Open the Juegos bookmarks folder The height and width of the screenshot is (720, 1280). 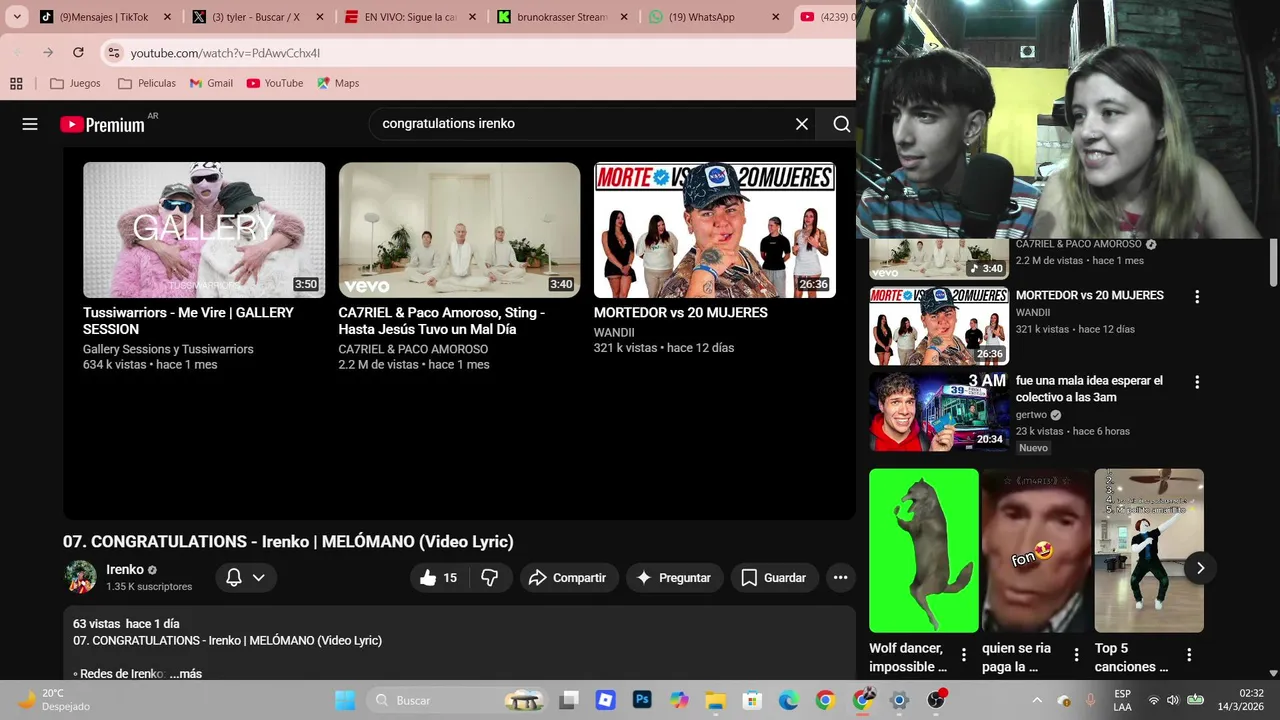click(75, 83)
